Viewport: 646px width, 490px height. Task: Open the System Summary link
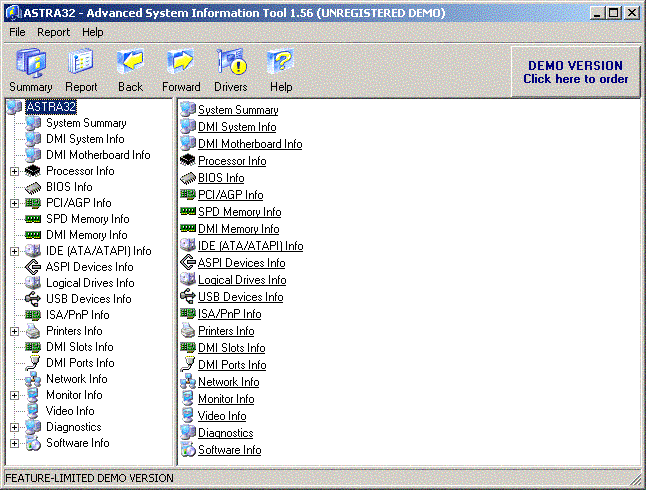238,110
